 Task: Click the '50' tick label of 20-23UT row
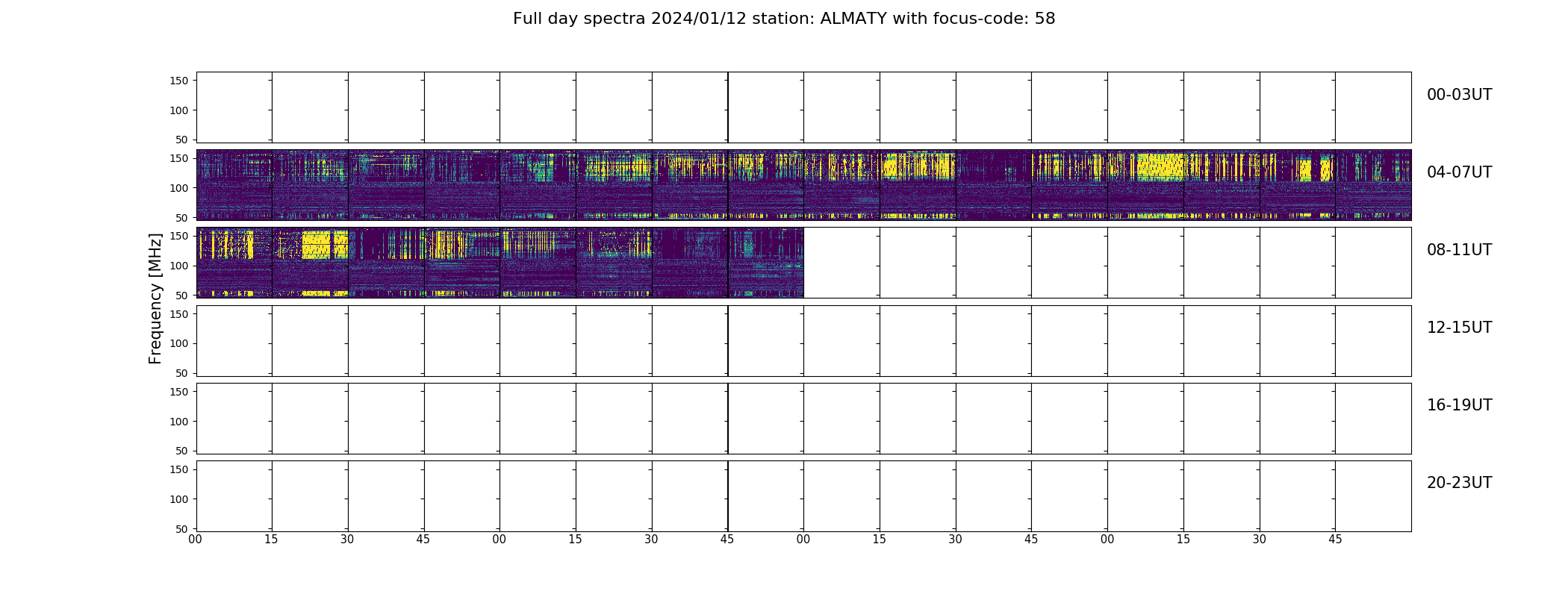pos(183,529)
